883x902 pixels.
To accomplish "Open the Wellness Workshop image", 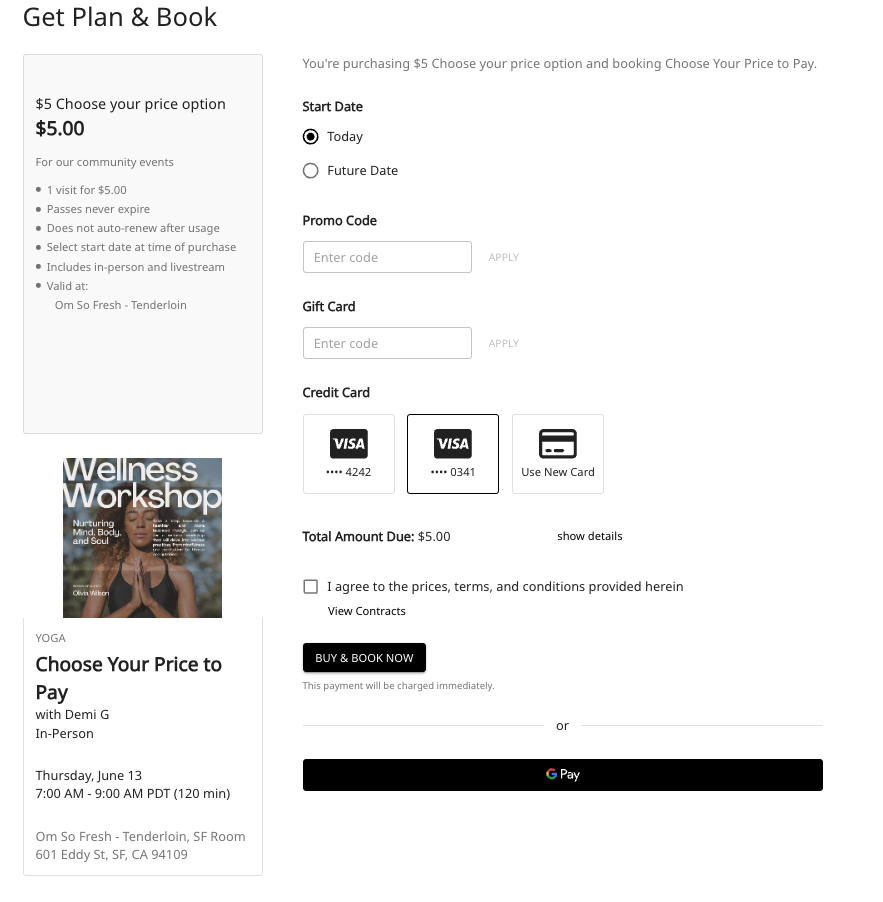I will [142, 538].
